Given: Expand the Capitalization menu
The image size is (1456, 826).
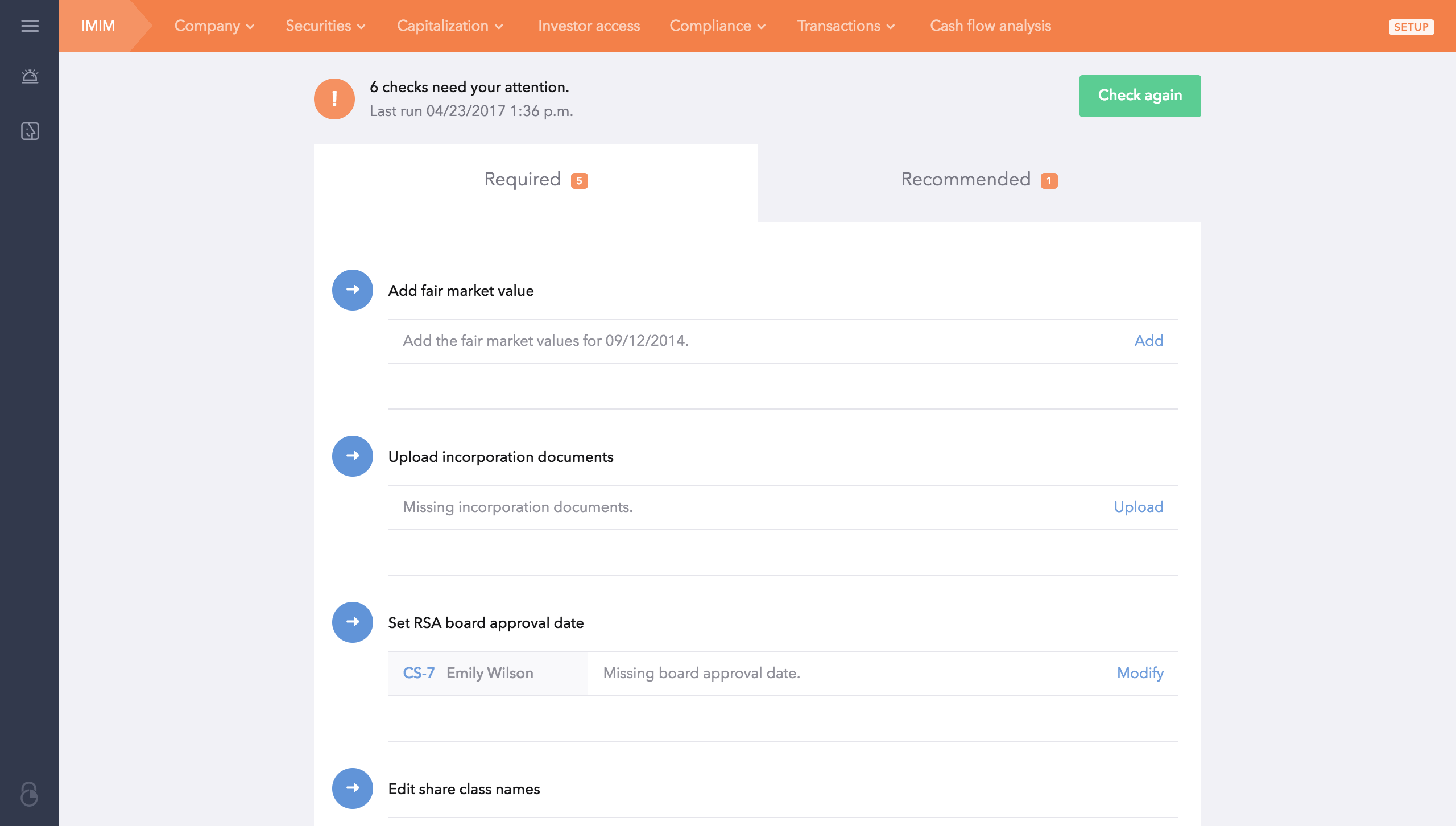Looking at the screenshot, I should tap(450, 26).
